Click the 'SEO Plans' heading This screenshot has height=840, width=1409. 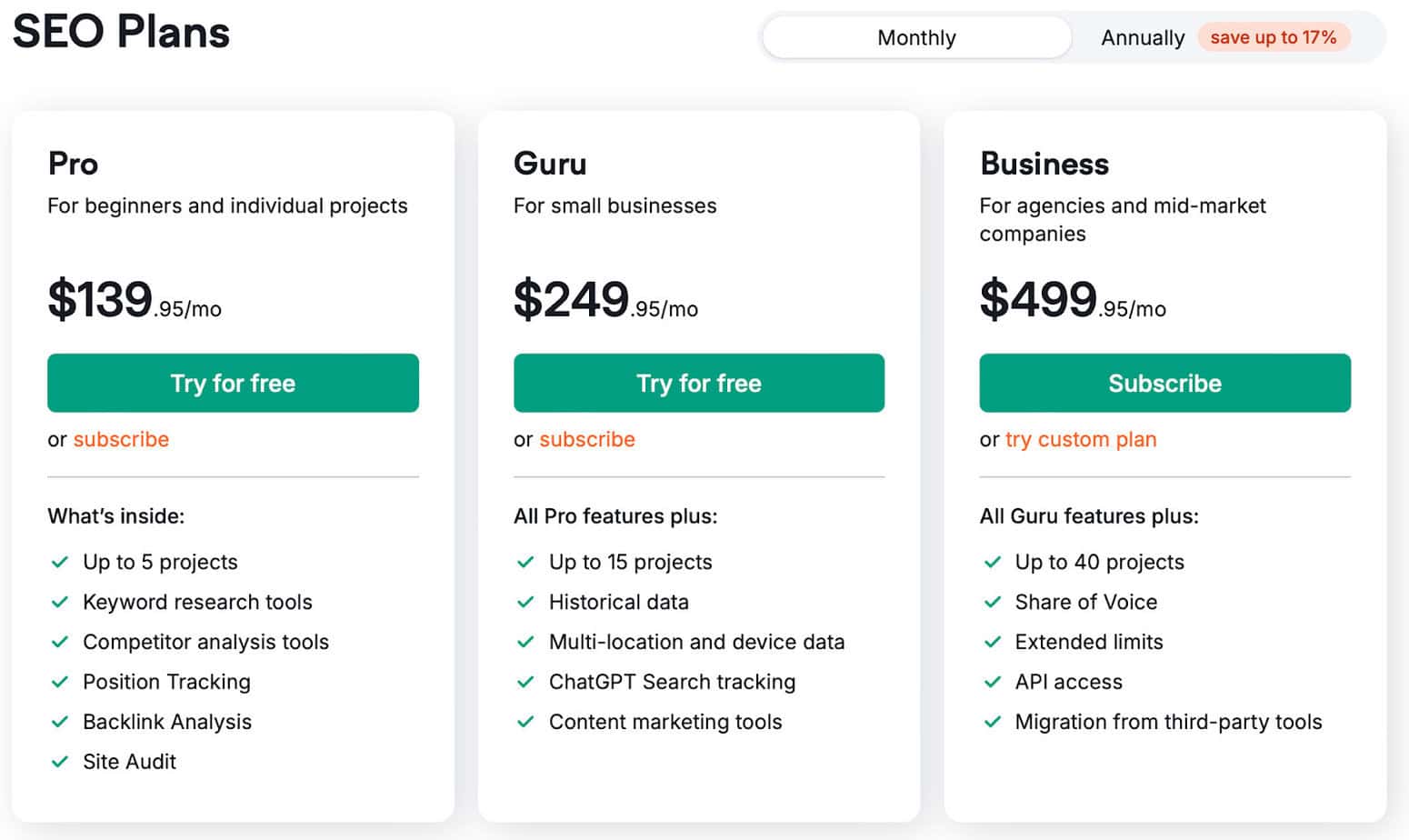point(121,32)
